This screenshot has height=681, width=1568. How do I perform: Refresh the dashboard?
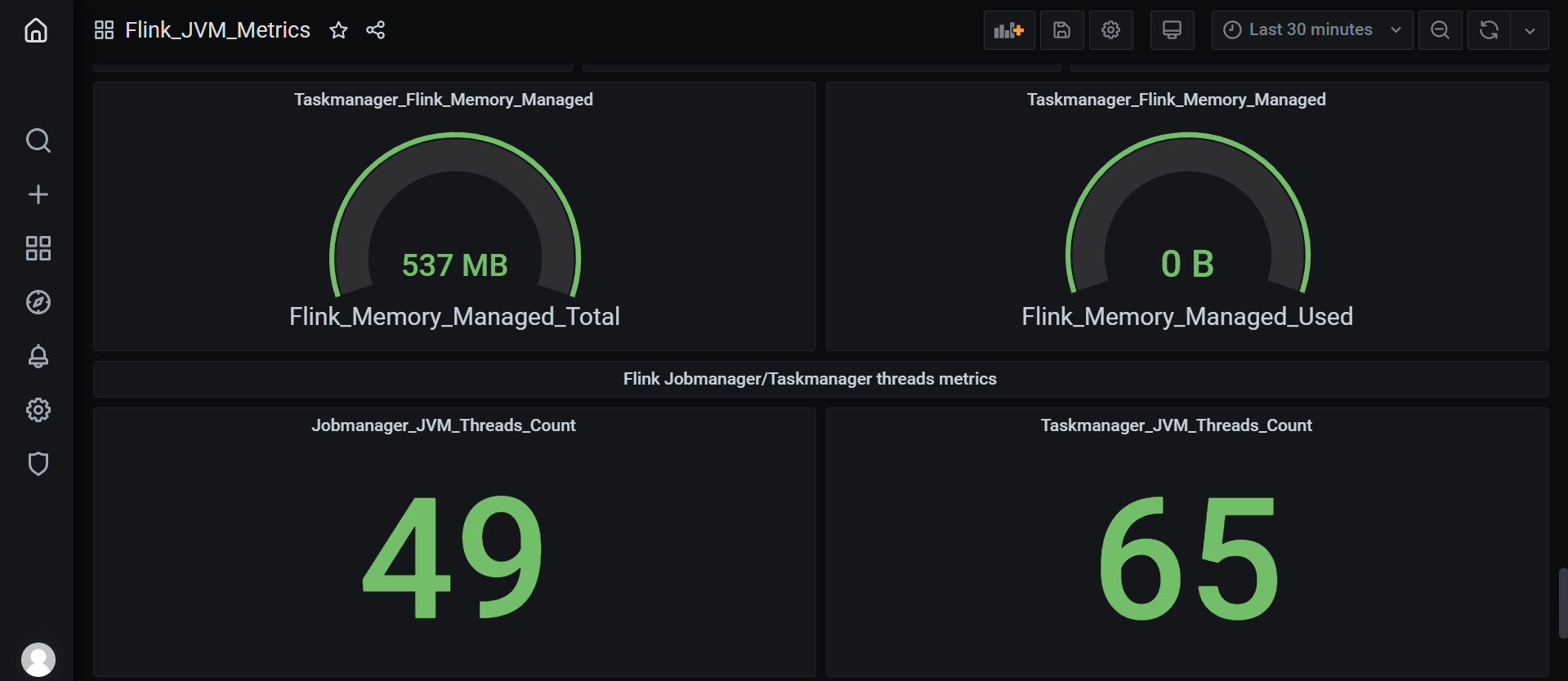pos(1489,30)
